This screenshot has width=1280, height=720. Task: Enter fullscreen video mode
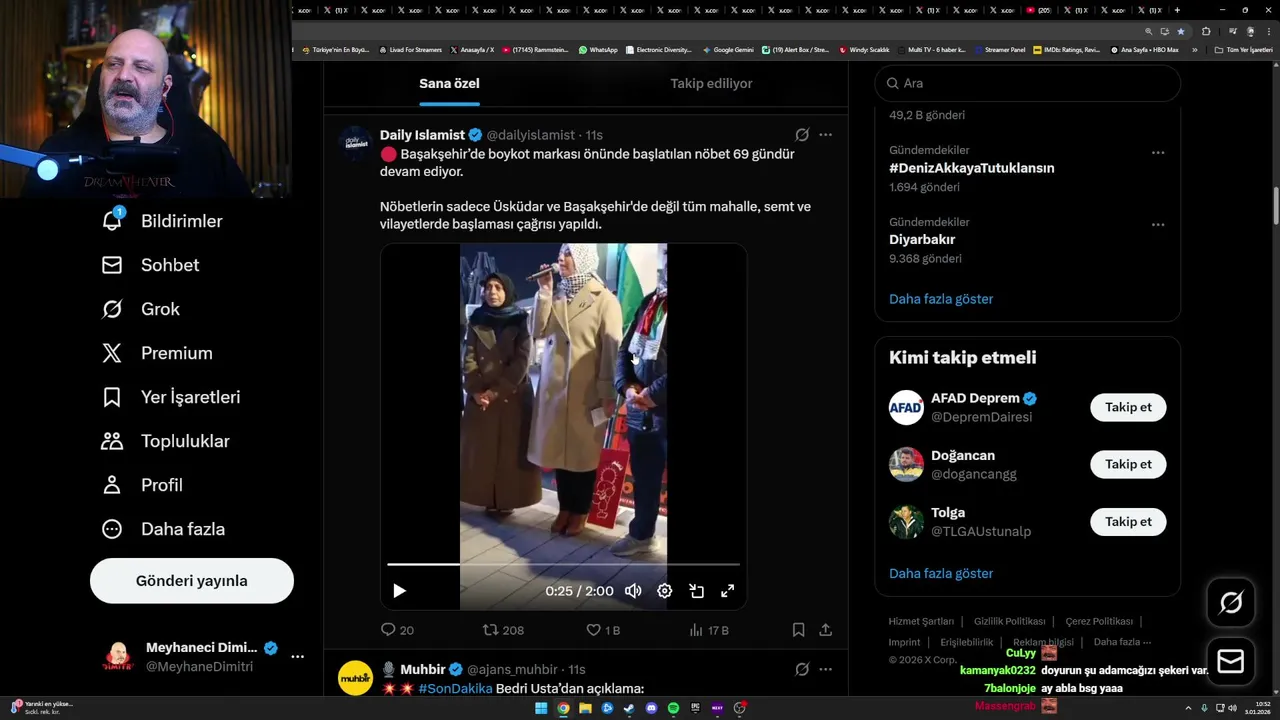point(728,591)
